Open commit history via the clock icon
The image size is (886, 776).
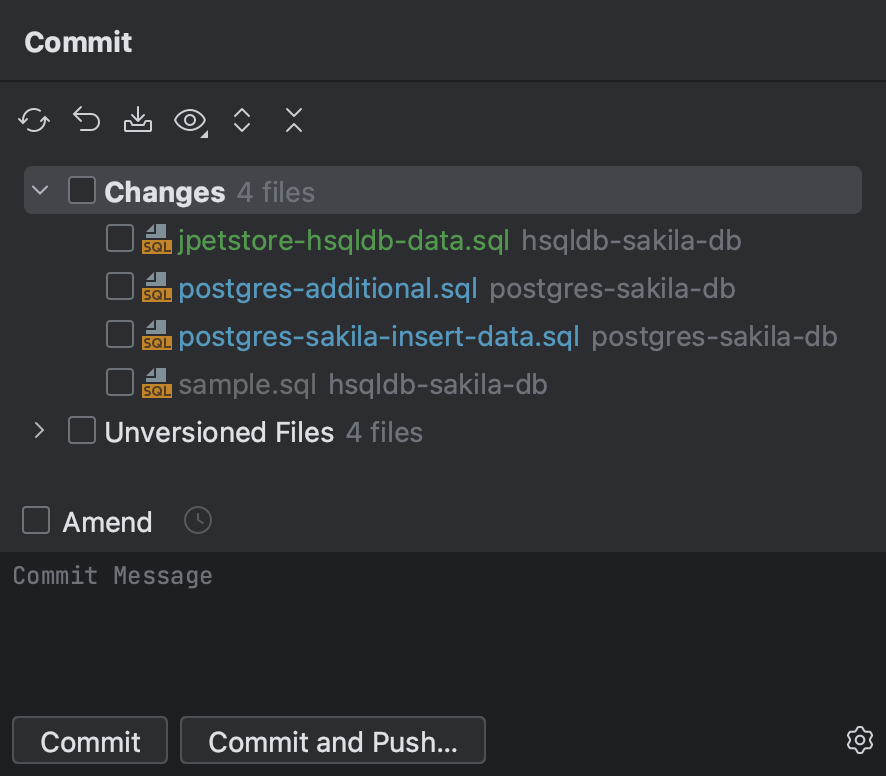click(x=197, y=520)
